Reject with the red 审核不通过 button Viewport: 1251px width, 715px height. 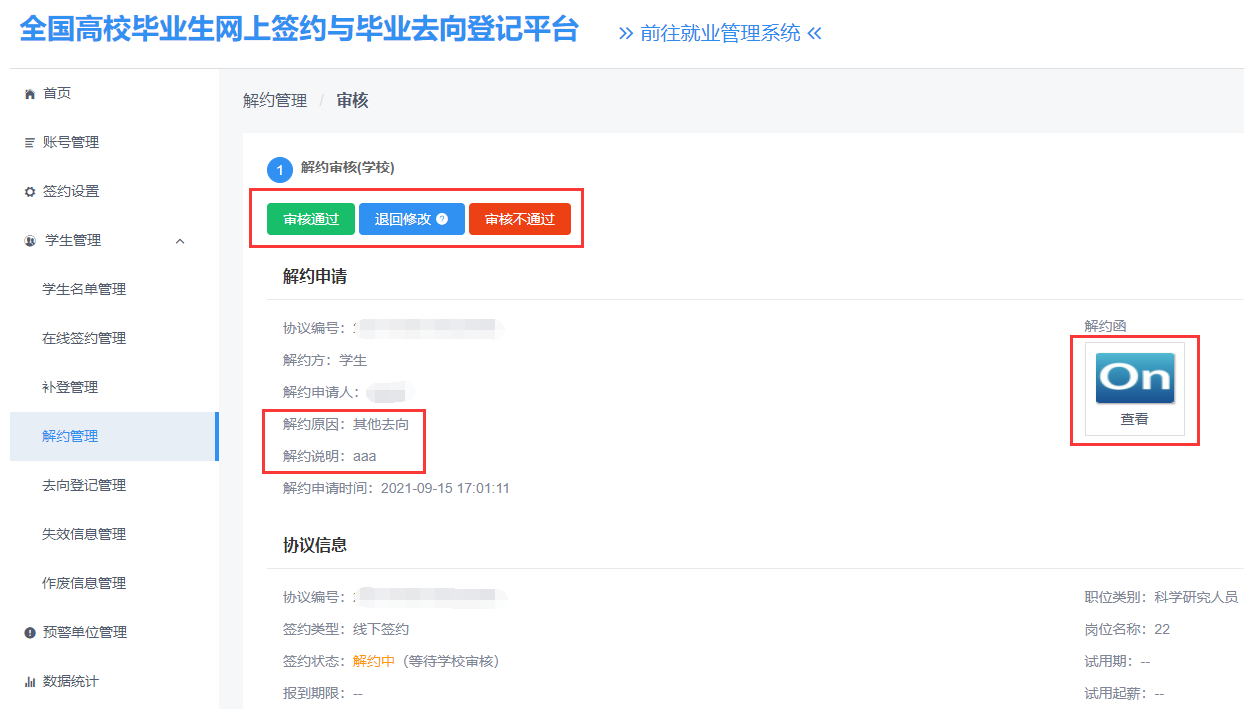520,219
